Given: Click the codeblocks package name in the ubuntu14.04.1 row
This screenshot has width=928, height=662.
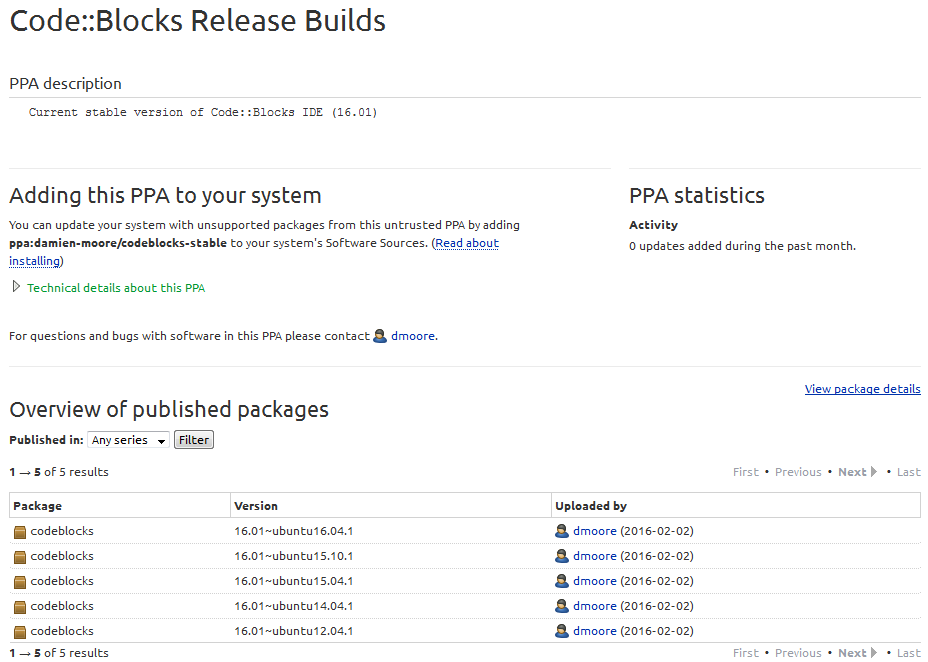Looking at the screenshot, I should tap(62, 606).
